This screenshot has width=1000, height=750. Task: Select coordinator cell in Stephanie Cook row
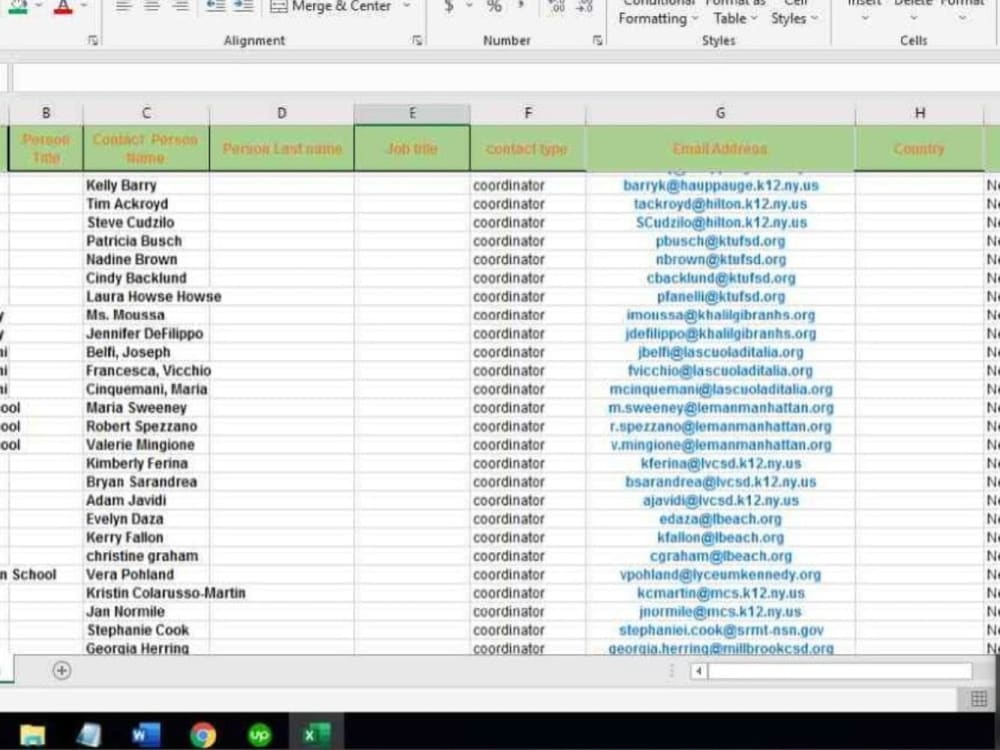point(528,630)
